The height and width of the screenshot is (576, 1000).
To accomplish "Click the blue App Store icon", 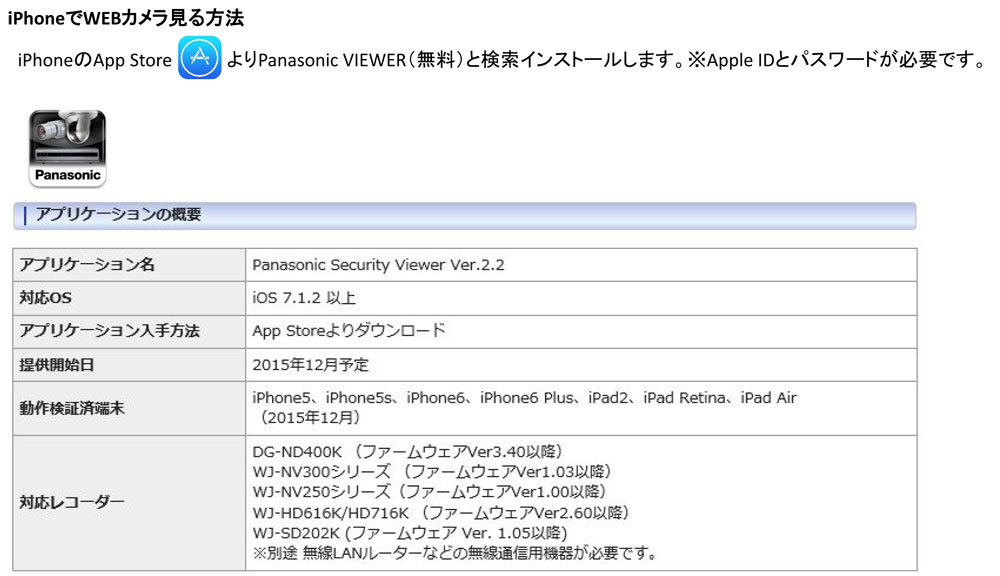I will point(200,58).
